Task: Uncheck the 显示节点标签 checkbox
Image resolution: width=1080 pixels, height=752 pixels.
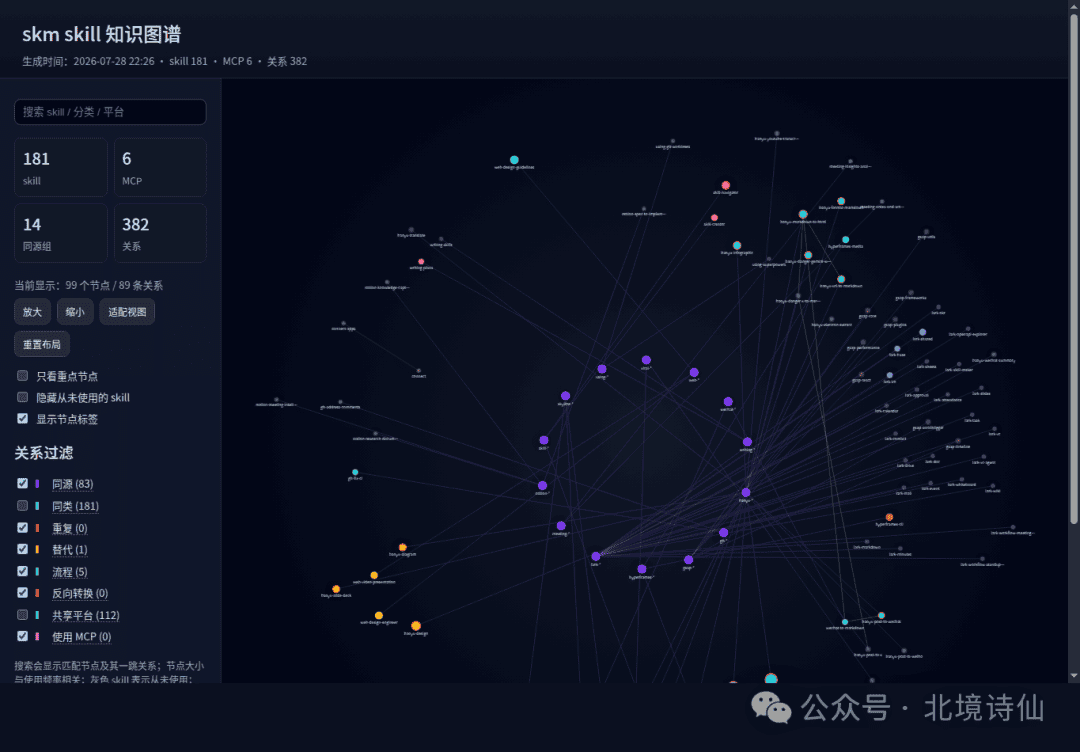Action: (x=23, y=419)
